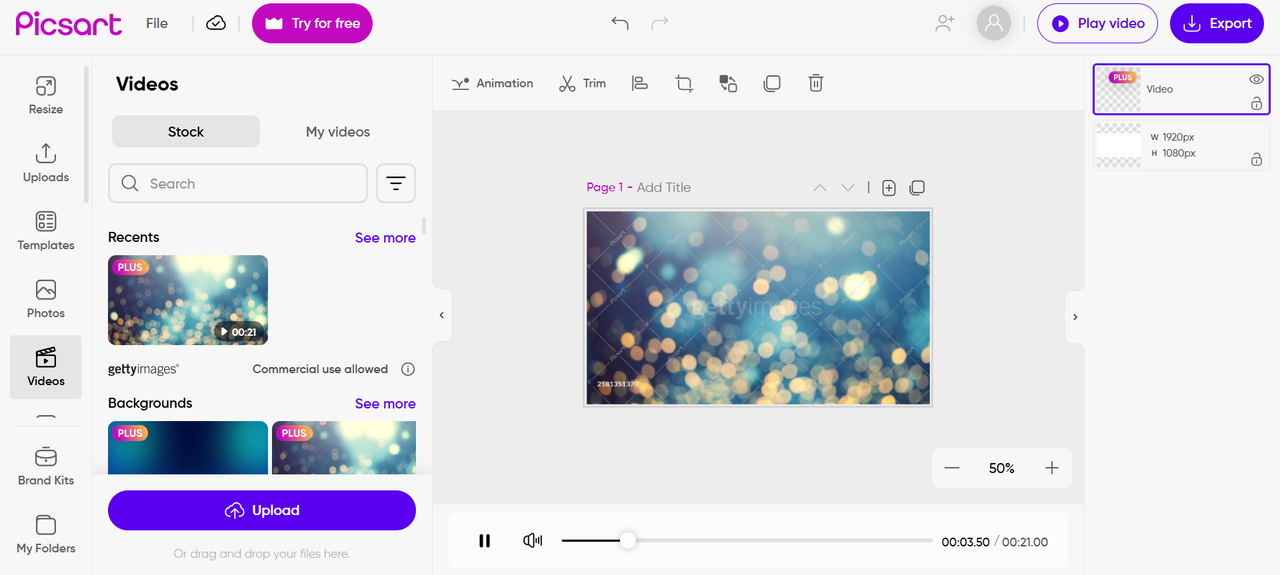Open Brand Kits panel
The image size is (1280, 575).
(x=45, y=466)
